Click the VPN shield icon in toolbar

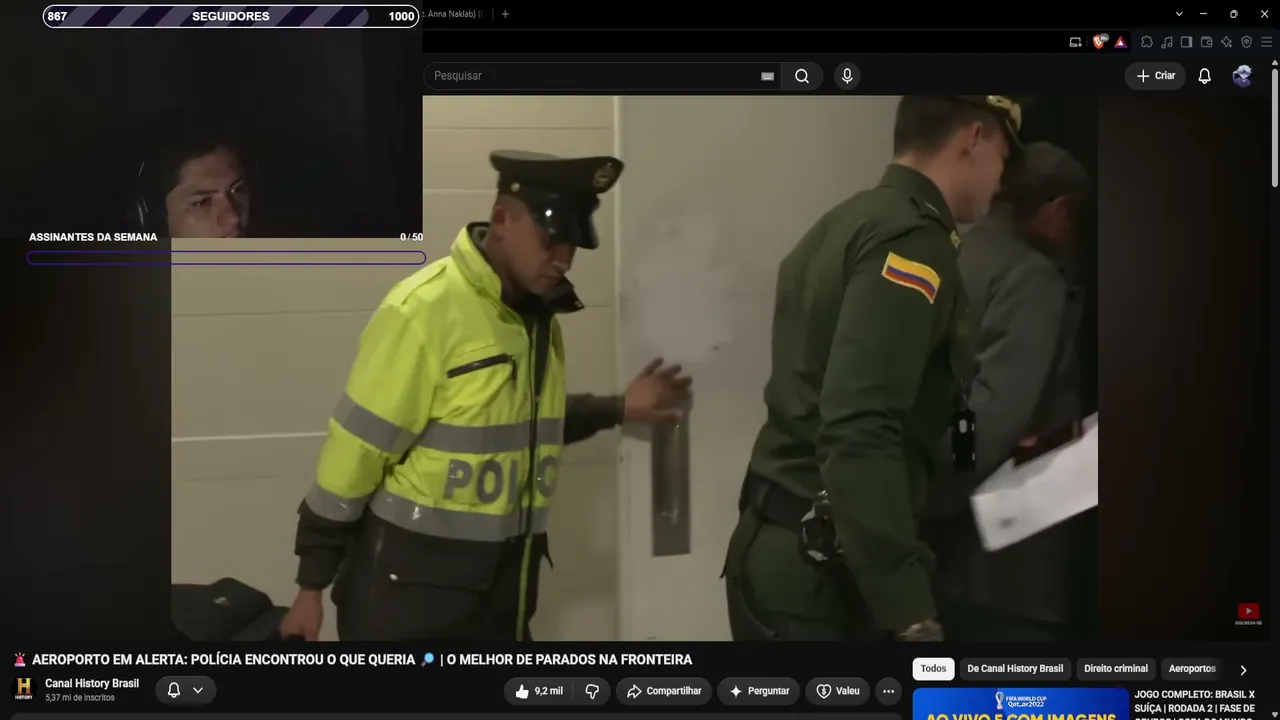pyautogui.click(x=1246, y=42)
